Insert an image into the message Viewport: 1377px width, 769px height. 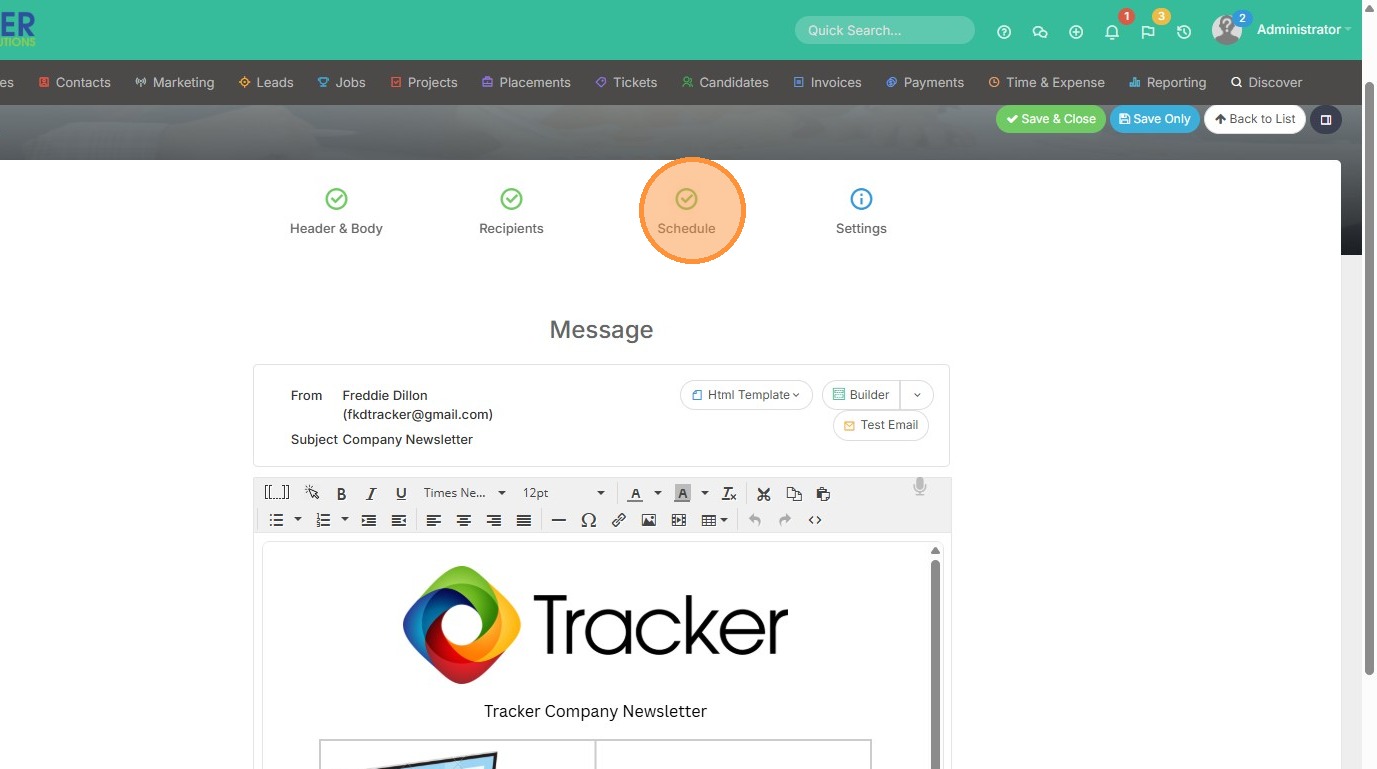click(649, 520)
